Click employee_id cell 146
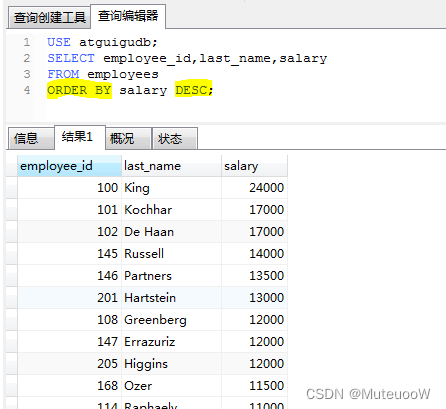The width and height of the screenshot is (446, 409). click(69, 276)
